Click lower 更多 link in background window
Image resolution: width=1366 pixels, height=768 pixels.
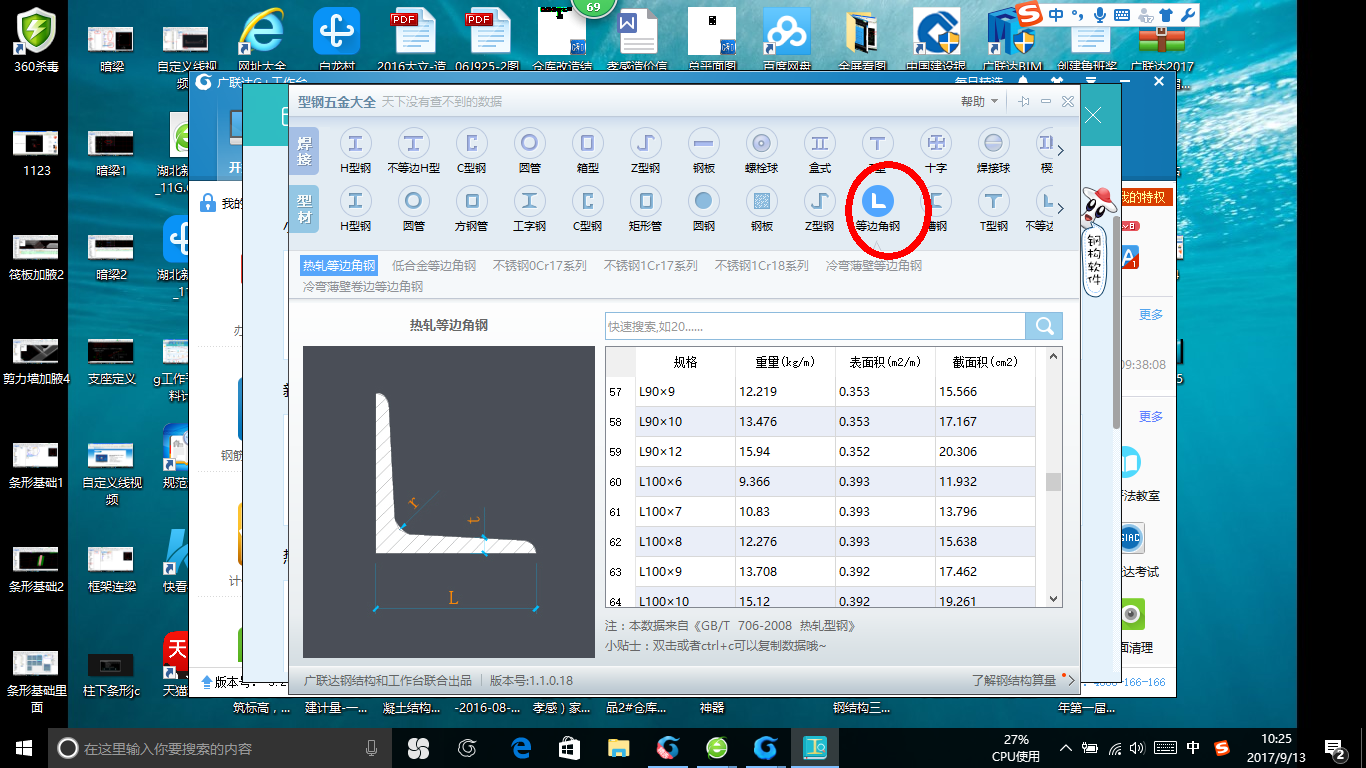coord(1151,417)
